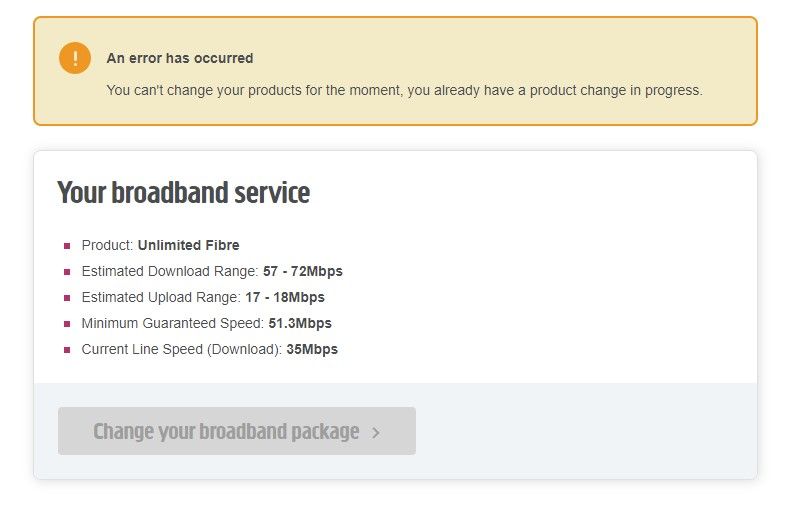Image resolution: width=801 pixels, height=524 pixels.
Task: Select the "Estimated Download Range:" label
Action: [170, 271]
